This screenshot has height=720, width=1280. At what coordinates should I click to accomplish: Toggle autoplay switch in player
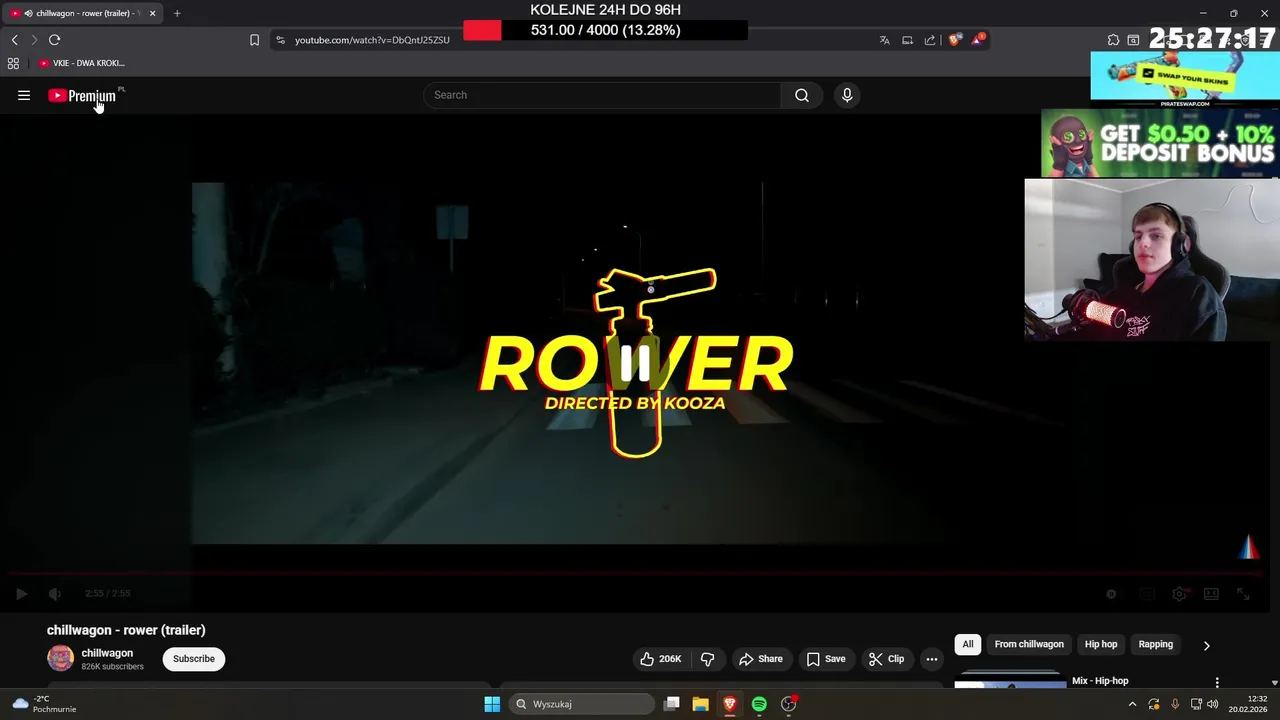pyautogui.click(x=1111, y=594)
